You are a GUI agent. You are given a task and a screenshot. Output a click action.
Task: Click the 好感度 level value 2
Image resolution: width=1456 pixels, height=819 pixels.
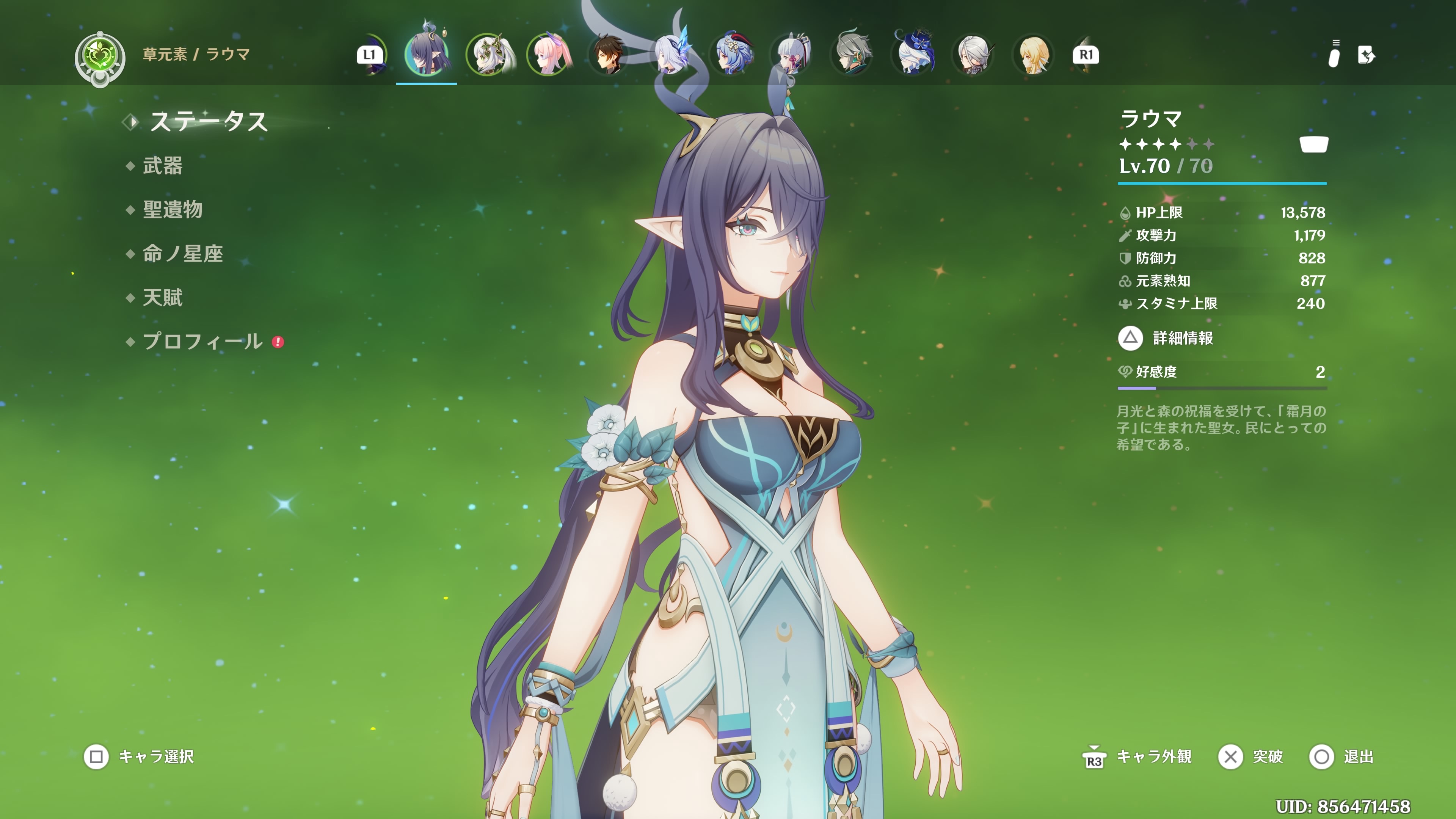[x=1320, y=372]
